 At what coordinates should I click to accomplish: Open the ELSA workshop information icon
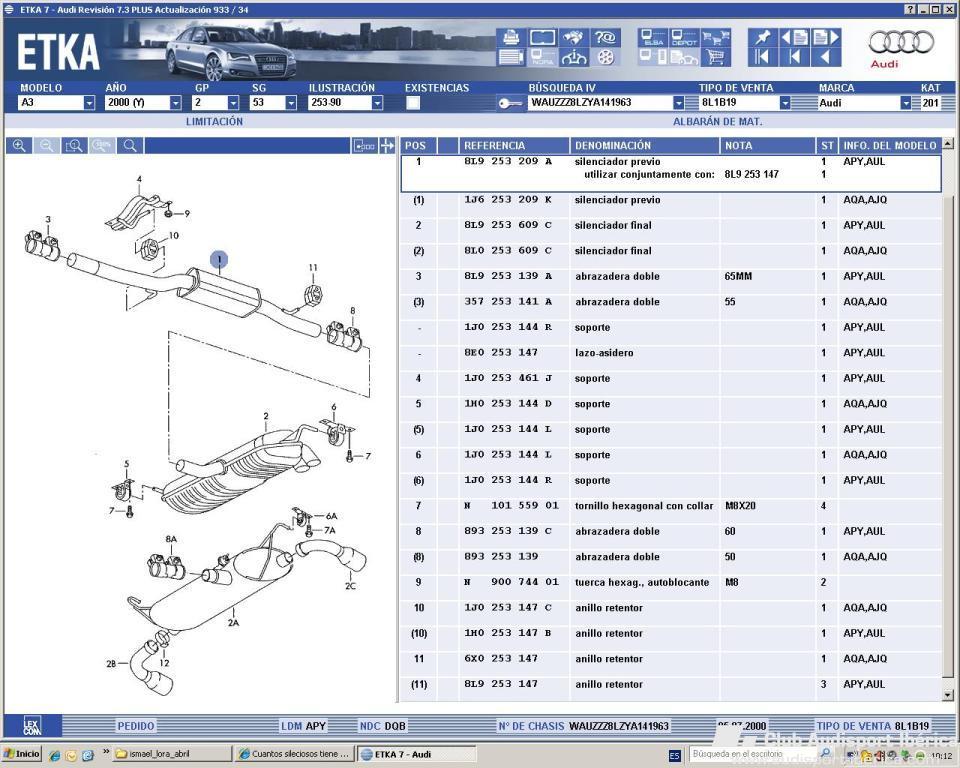point(653,37)
